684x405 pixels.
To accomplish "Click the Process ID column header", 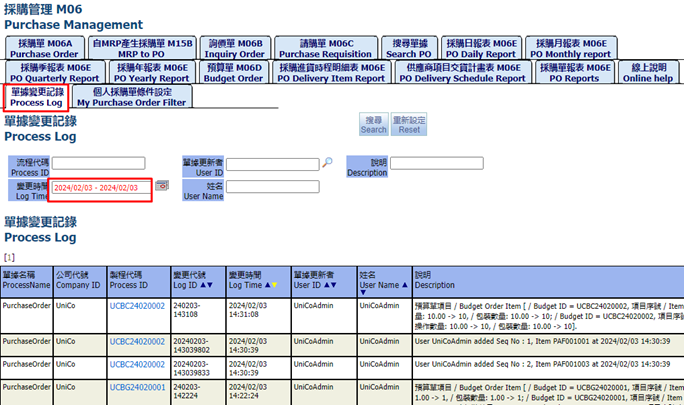I will (139, 282).
